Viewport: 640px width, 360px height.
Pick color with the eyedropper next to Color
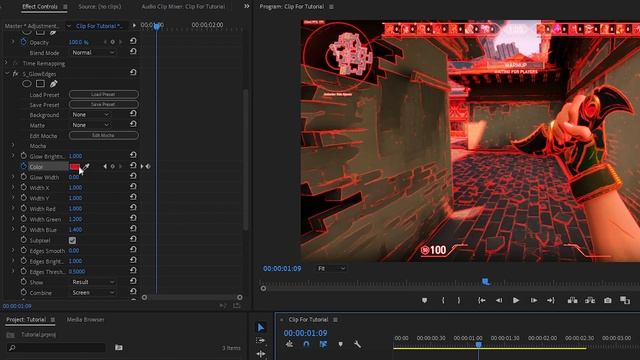tap(87, 167)
